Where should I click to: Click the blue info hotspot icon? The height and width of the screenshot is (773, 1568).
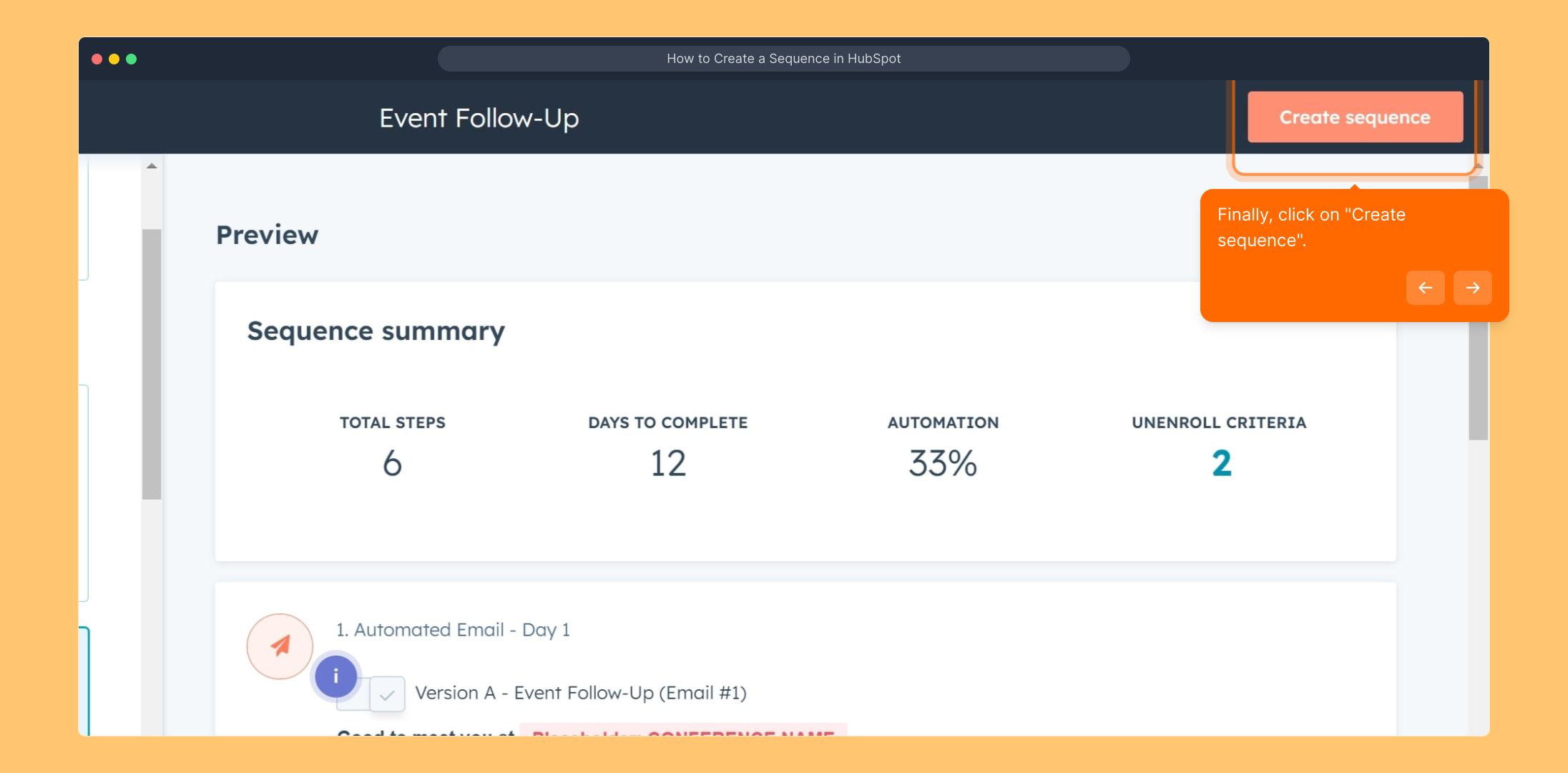[x=335, y=676]
